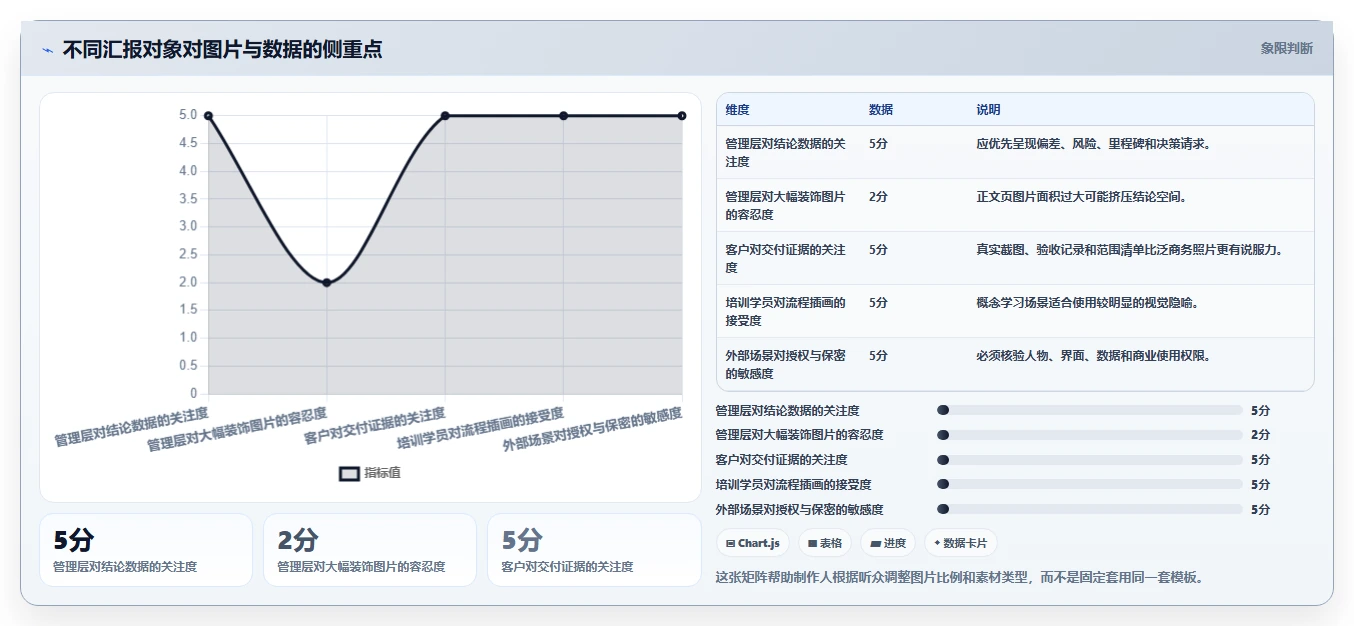Click 必须核验人物、界面、数据和商业使用权限。
The width and height of the screenshot is (1354, 626).
(1094, 356)
